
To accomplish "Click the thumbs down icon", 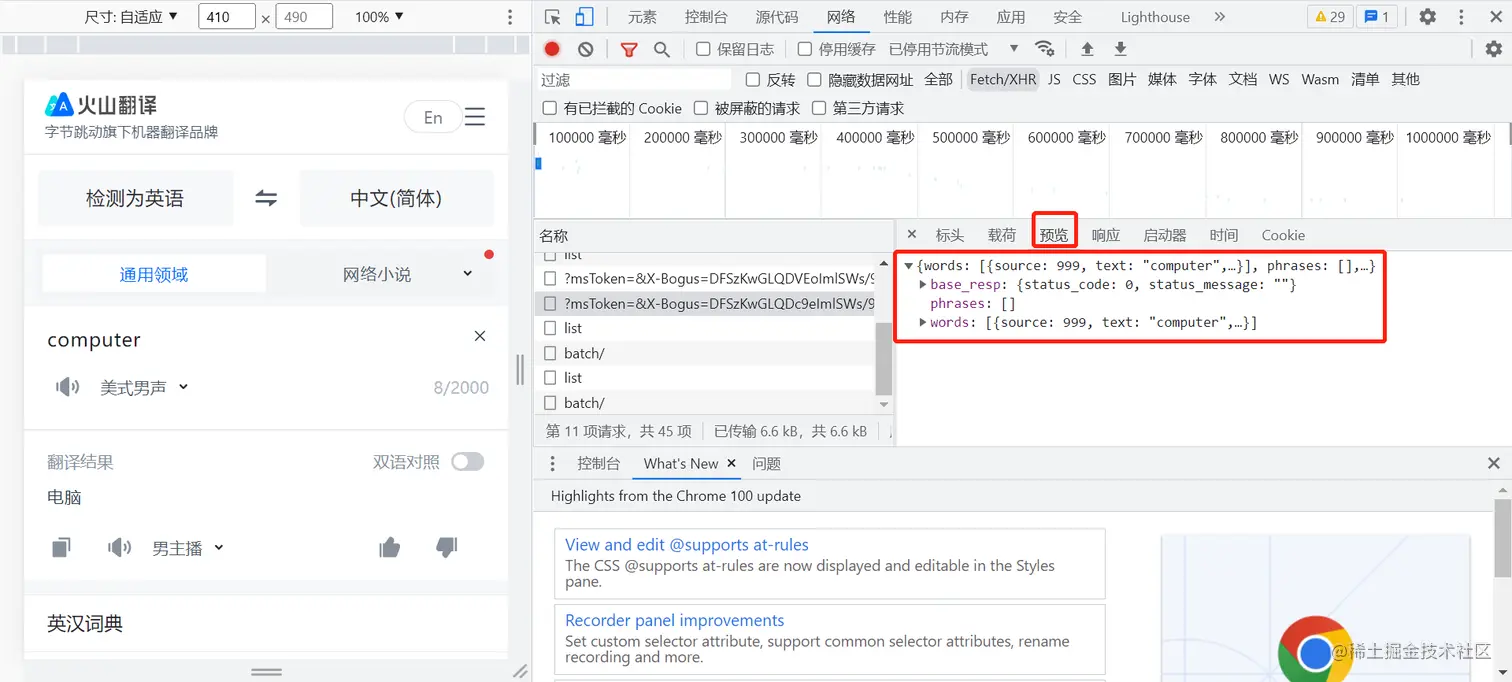I will pos(447,547).
